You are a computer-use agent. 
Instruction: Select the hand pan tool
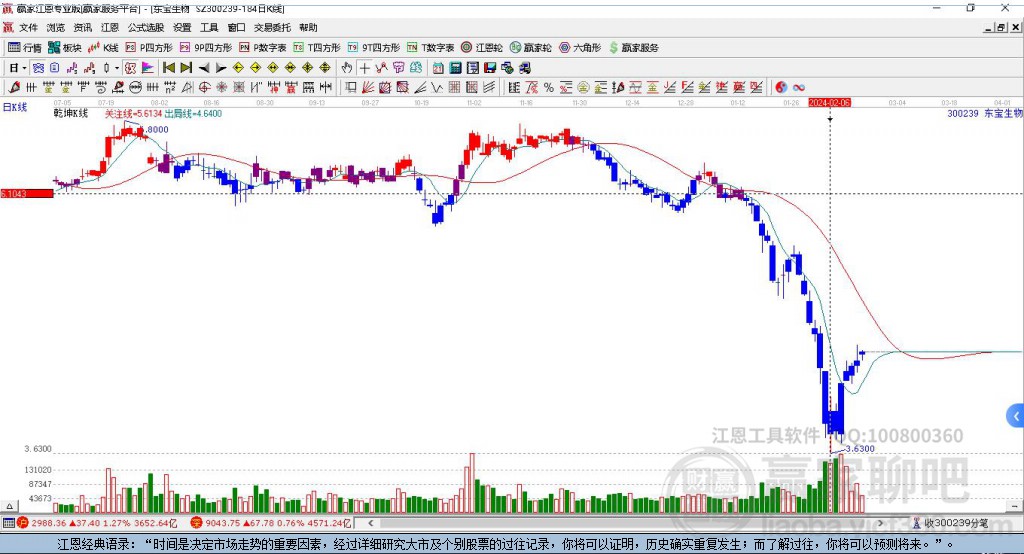point(347,68)
